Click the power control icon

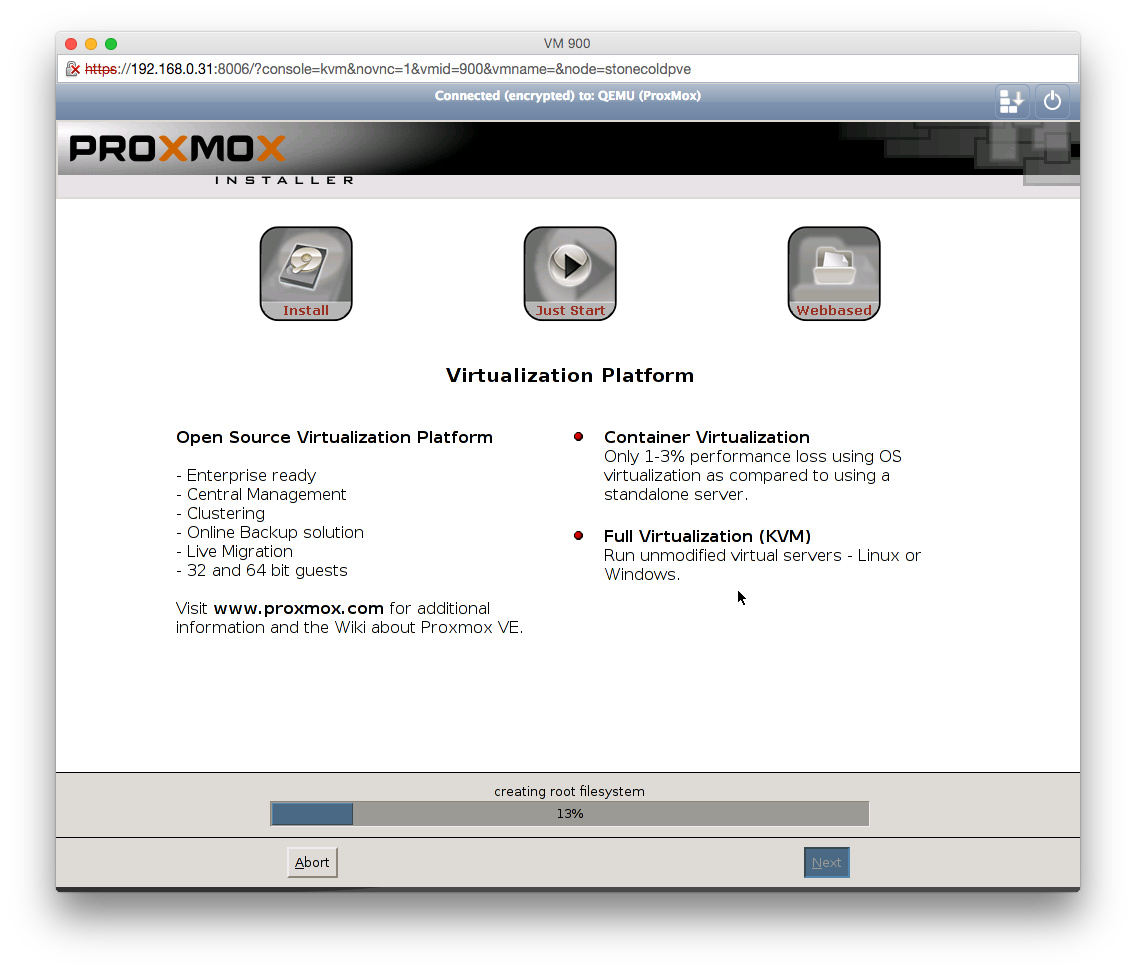pos(1052,101)
